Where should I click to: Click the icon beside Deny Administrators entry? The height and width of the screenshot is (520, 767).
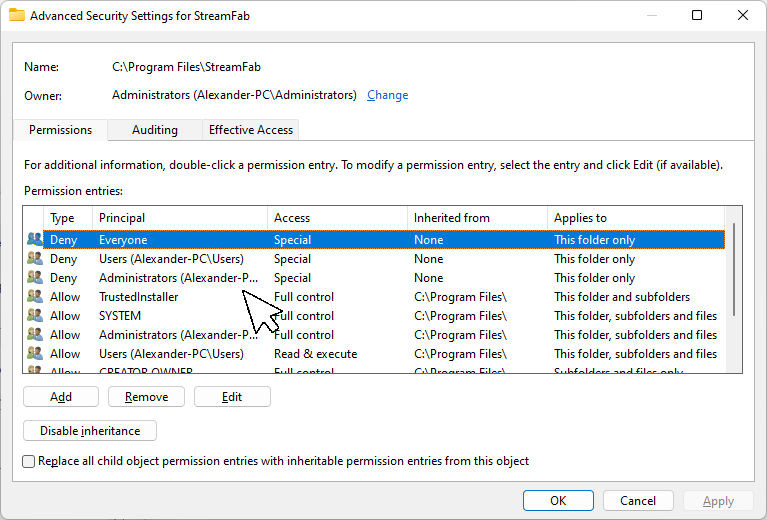point(35,278)
